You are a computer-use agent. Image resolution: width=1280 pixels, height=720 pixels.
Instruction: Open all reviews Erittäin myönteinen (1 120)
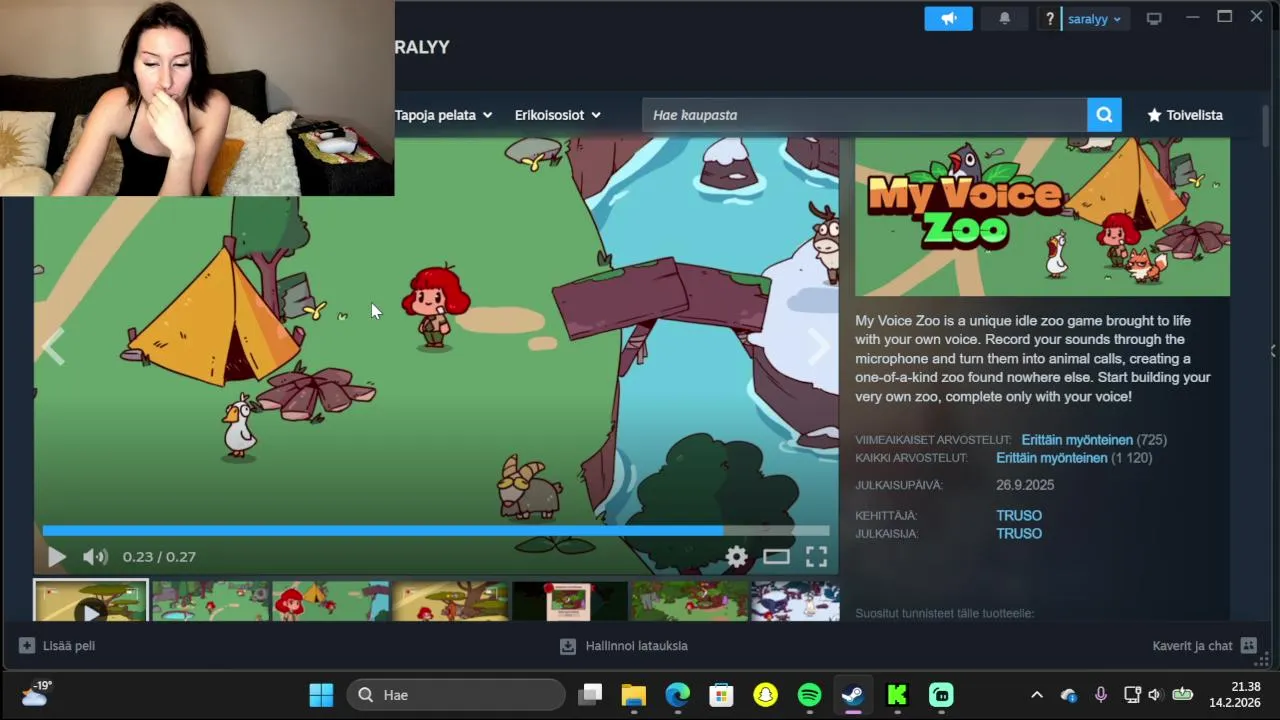(x=1074, y=458)
